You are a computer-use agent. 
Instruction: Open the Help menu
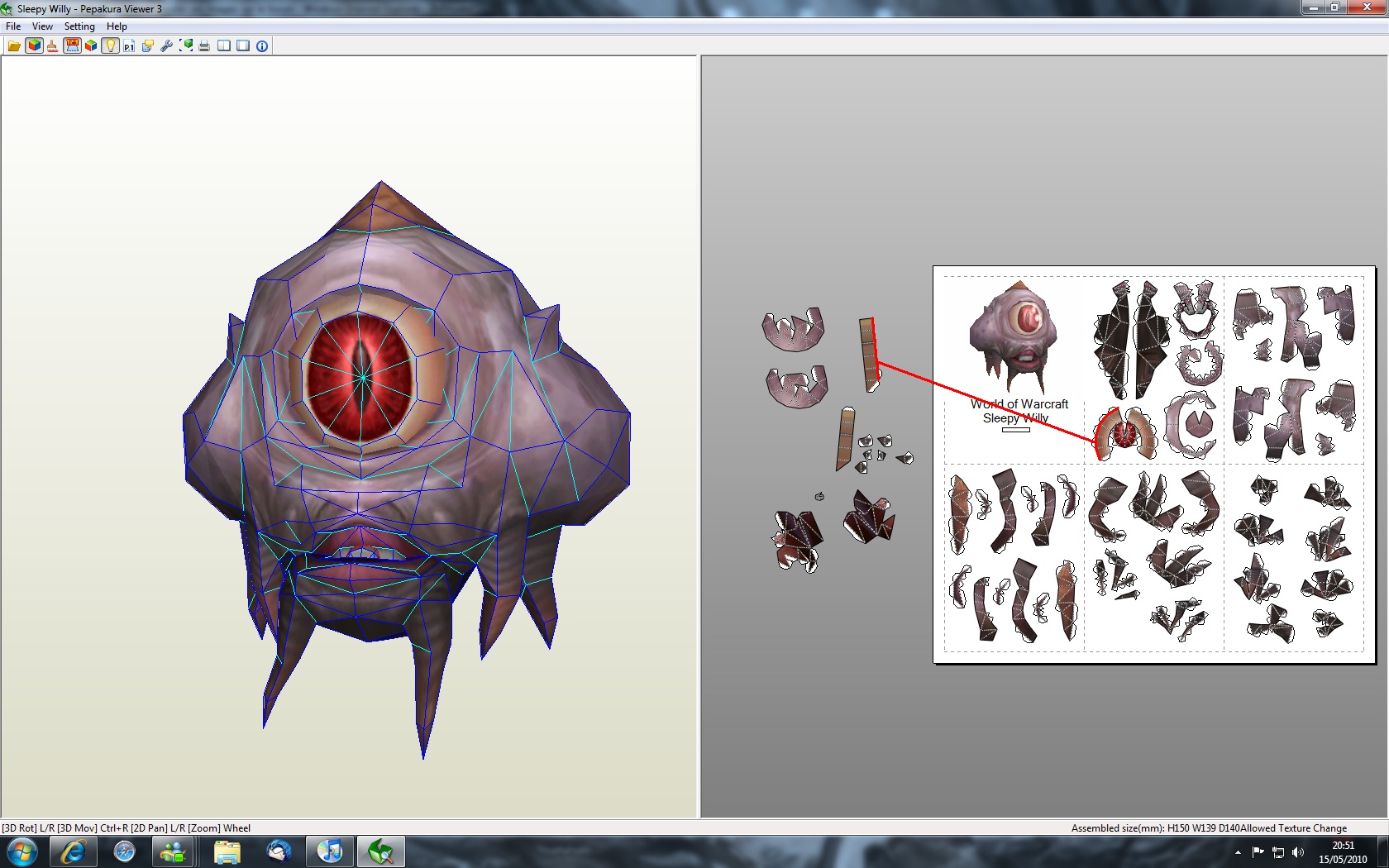[x=117, y=26]
